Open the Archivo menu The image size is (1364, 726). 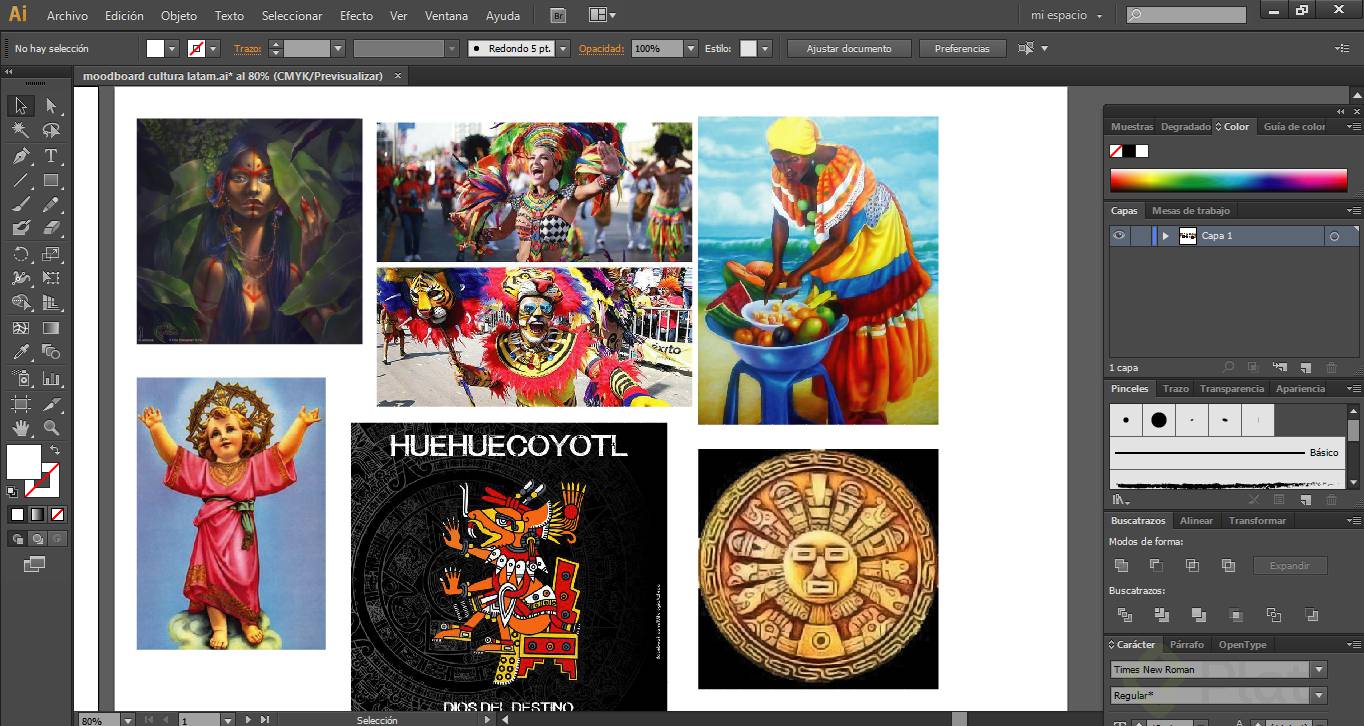tap(67, 16)
